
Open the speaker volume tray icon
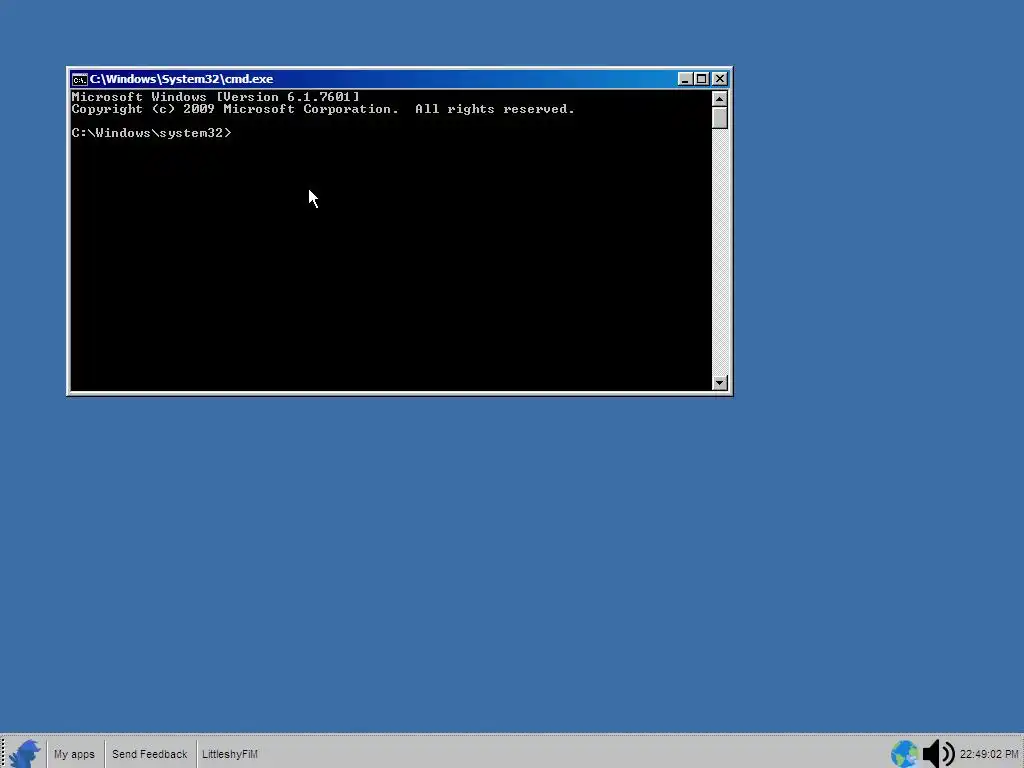coord(939,754)
